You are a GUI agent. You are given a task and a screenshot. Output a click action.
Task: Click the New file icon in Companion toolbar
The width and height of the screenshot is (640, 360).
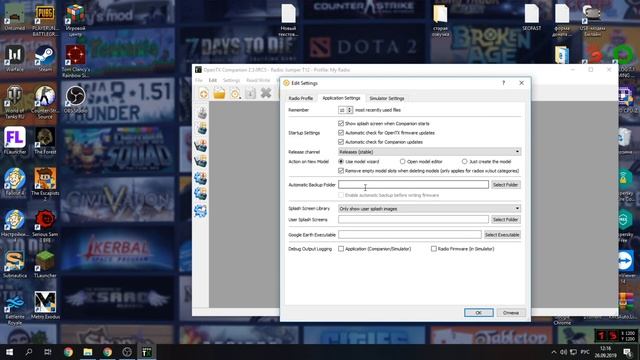(x=203, y=94)
